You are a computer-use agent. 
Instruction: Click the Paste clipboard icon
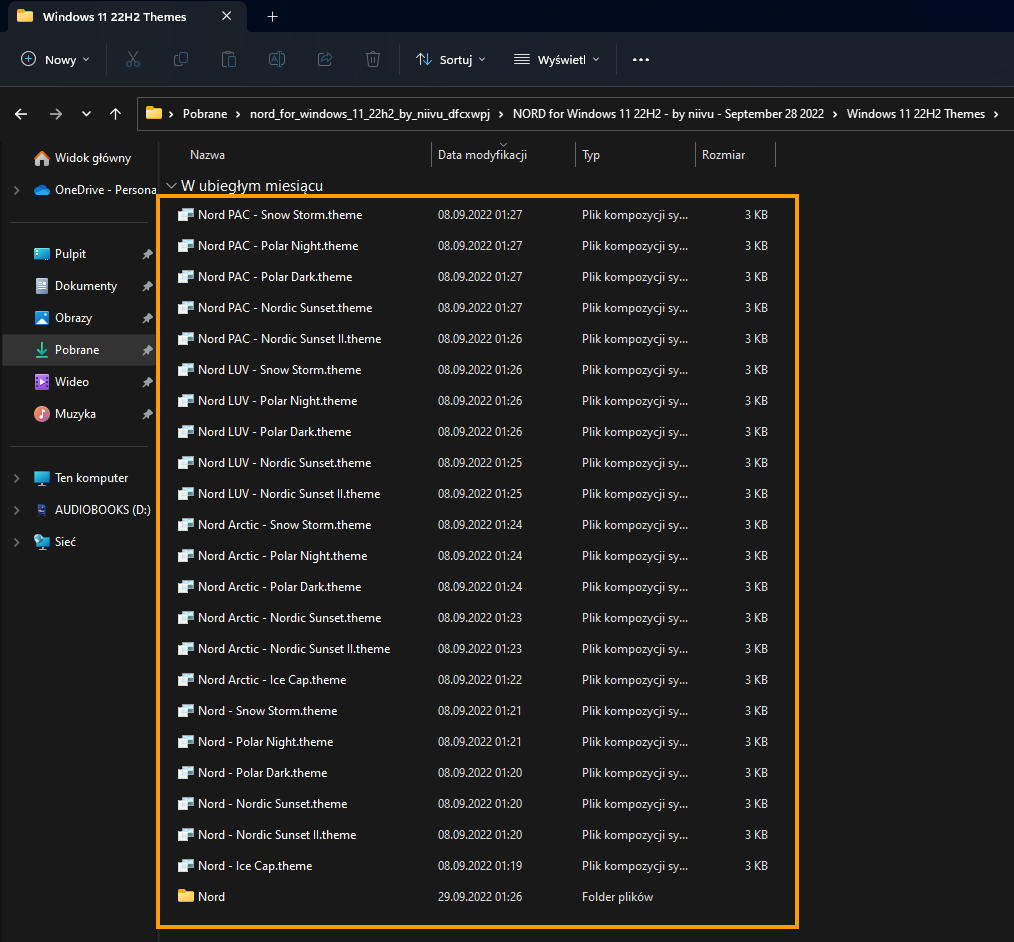tap(229, 59)
